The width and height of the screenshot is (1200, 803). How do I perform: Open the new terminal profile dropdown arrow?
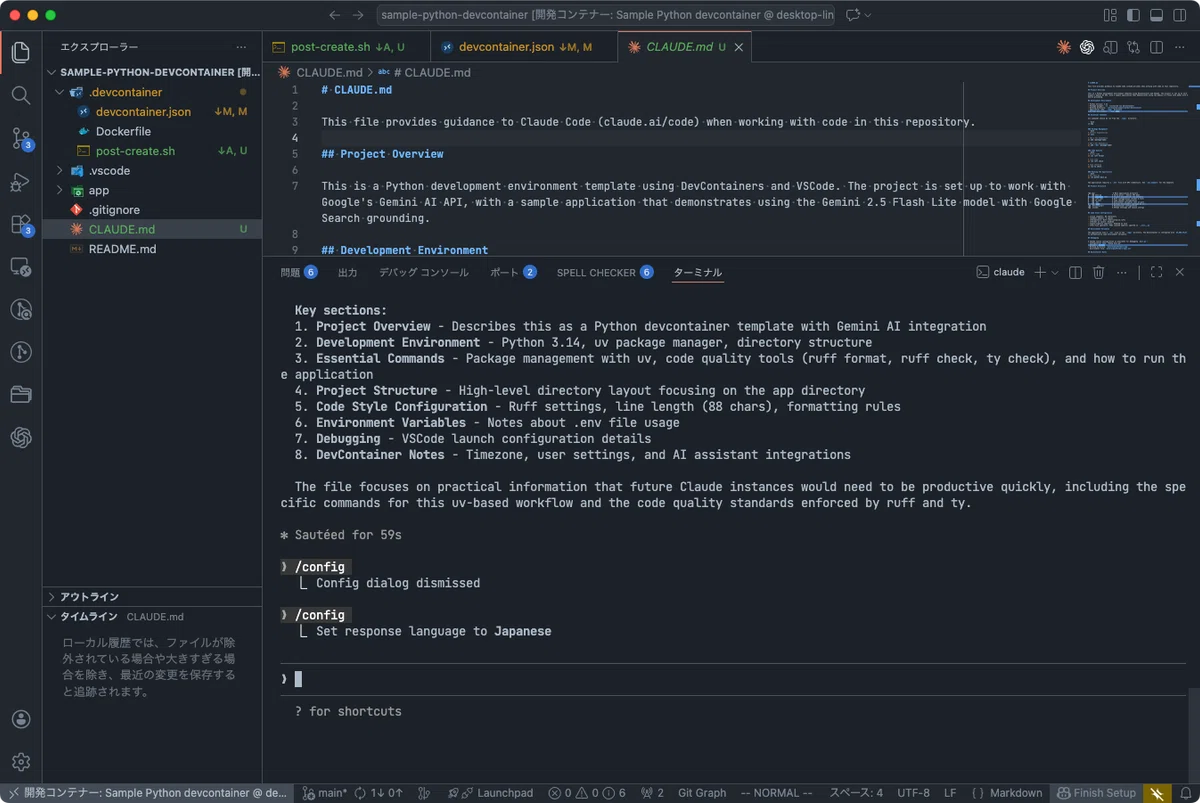pos(1054,272)
